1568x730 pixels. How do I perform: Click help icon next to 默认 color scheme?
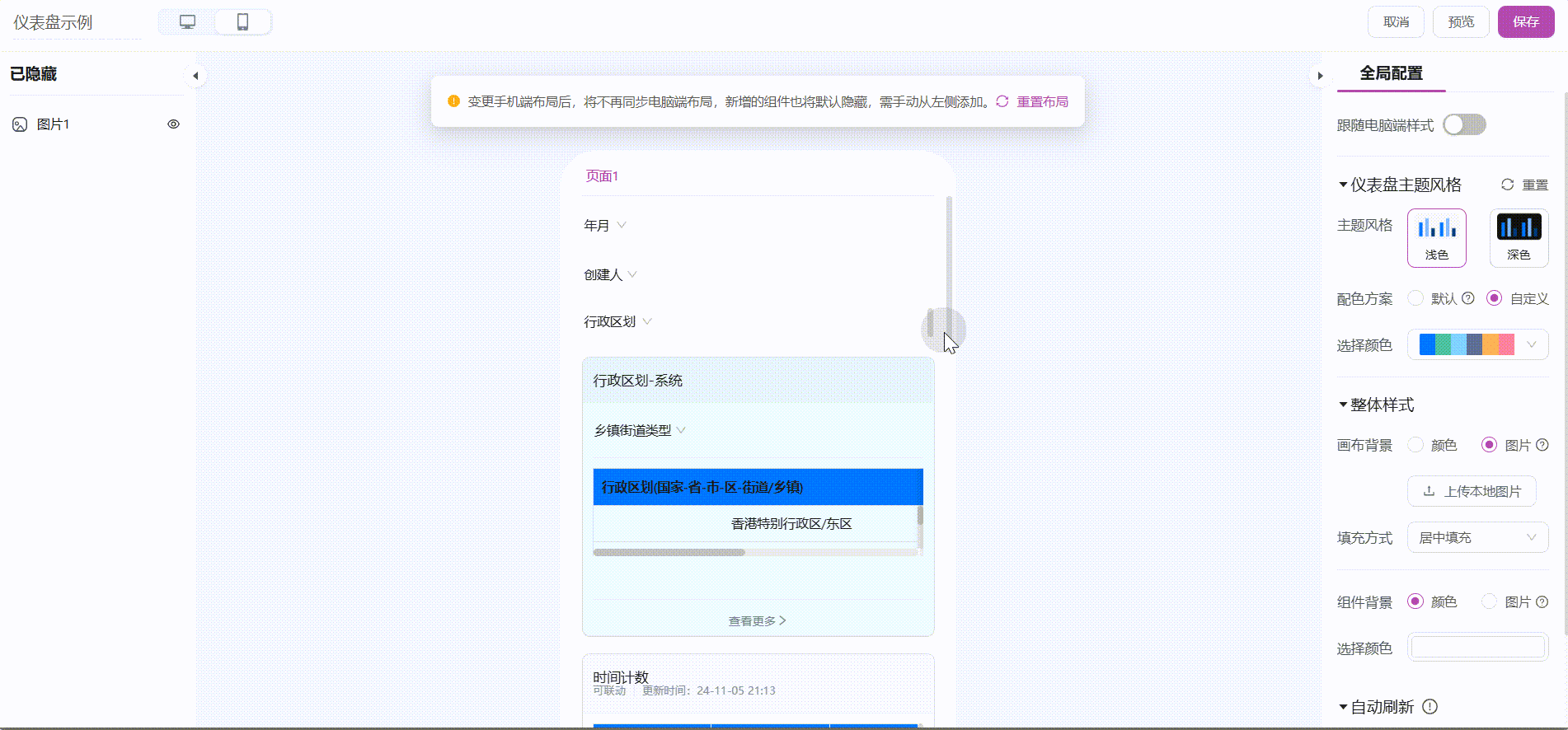point(1468,298)
